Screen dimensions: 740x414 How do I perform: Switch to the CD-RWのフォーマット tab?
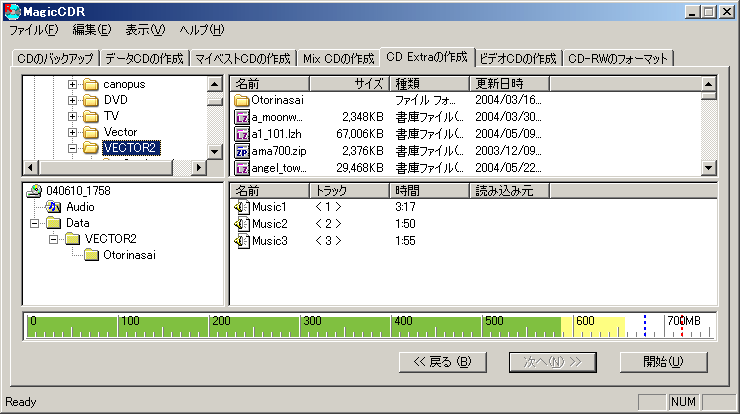[618, 59]
